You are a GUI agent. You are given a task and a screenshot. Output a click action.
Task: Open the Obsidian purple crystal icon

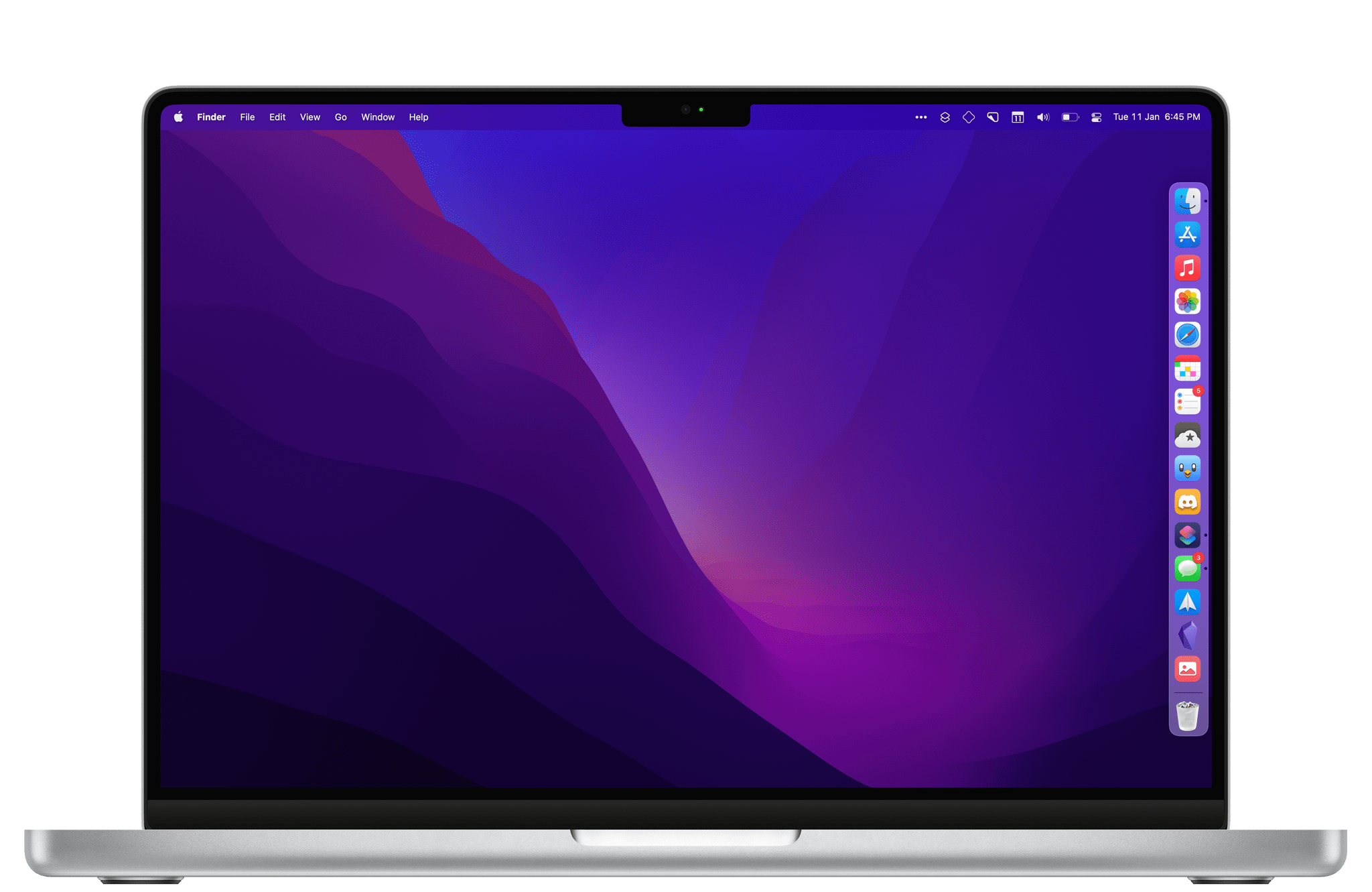[1187, 635]
